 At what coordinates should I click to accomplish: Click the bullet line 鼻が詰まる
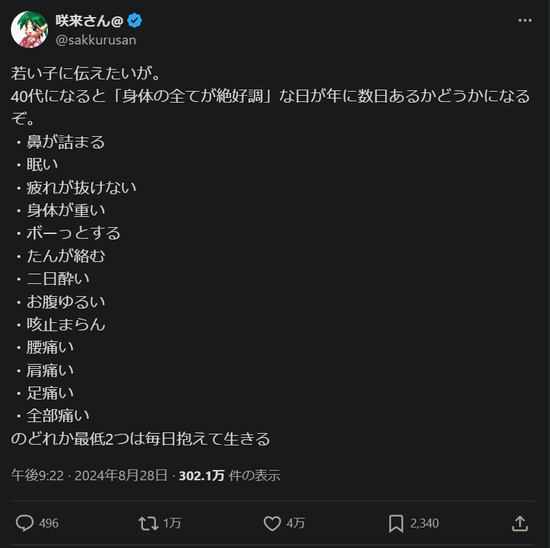point(66,142)
